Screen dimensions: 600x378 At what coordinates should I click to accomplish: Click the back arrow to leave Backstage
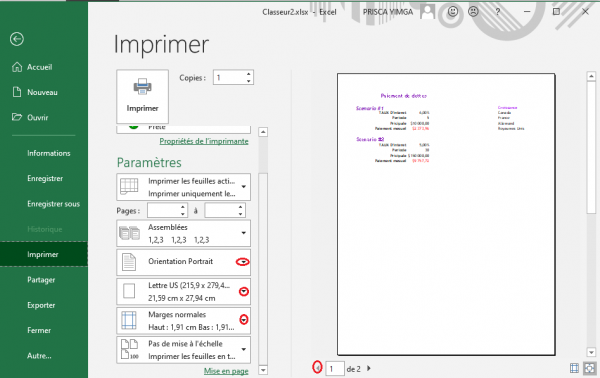[x=17, y=39]
